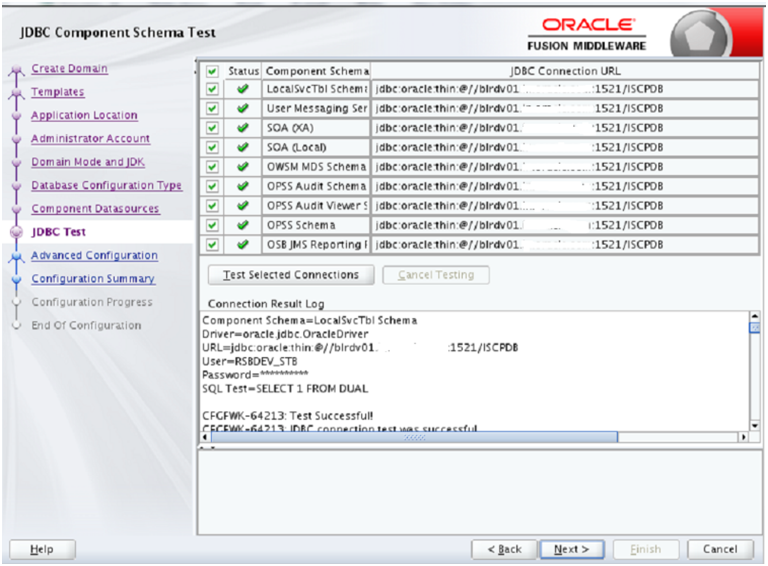Sort by the Status column header
This screenshot has height=566, width=768.
pyautogui.click(x=243, y=71)
